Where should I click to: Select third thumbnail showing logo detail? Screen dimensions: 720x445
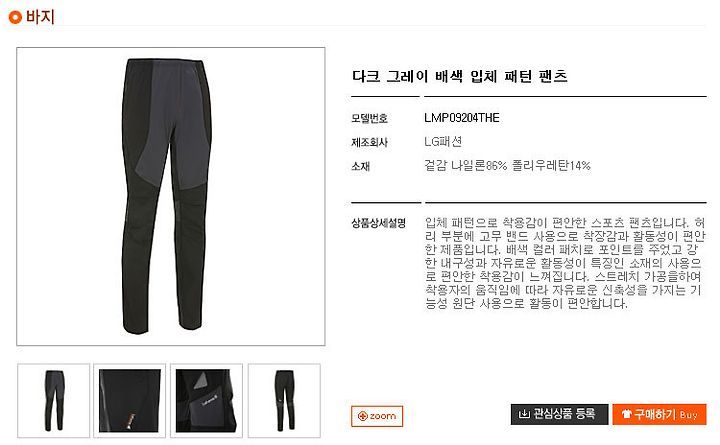pyautogui.click(x=206, y=400)
